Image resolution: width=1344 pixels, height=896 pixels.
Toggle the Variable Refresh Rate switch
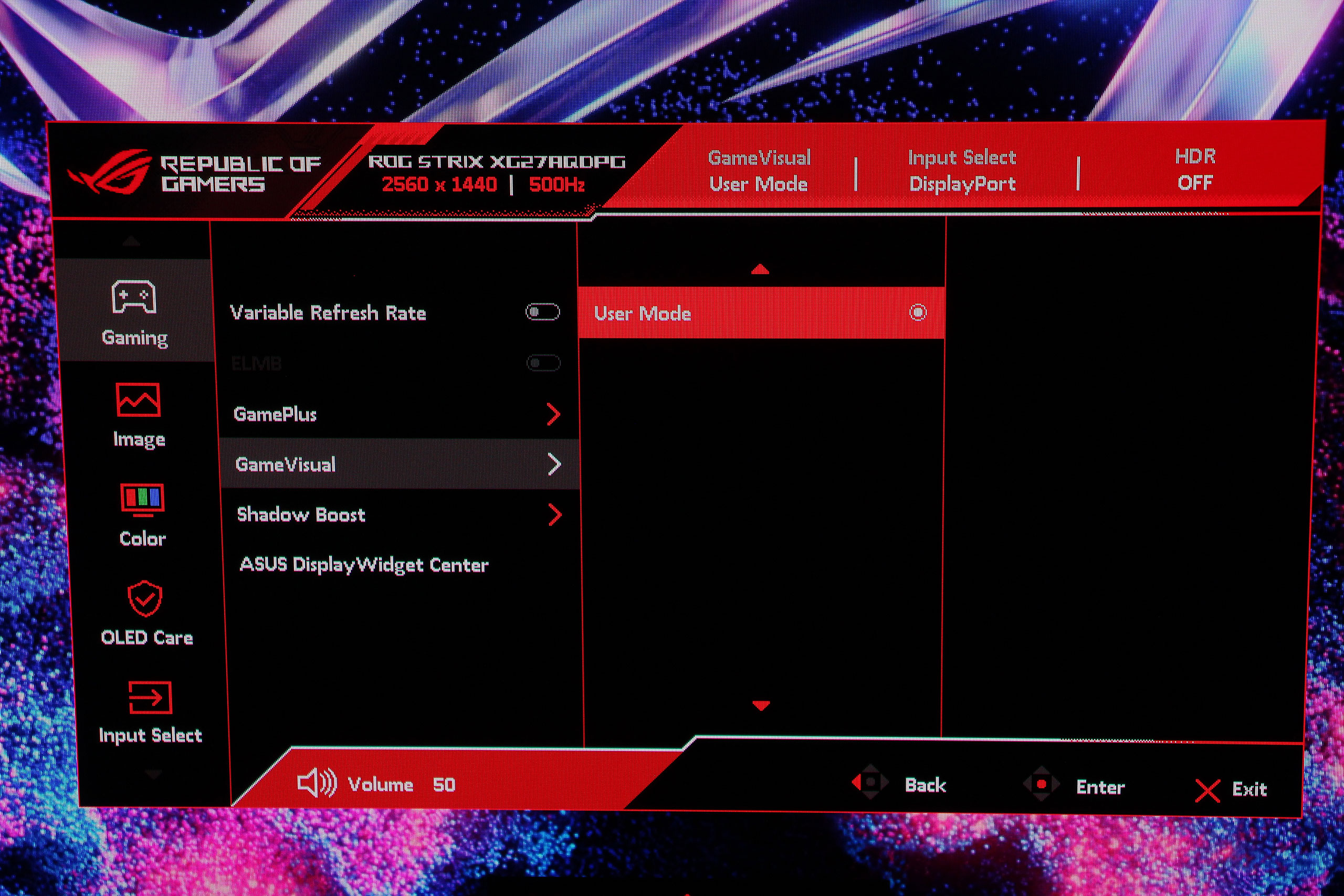click(542, 312)
